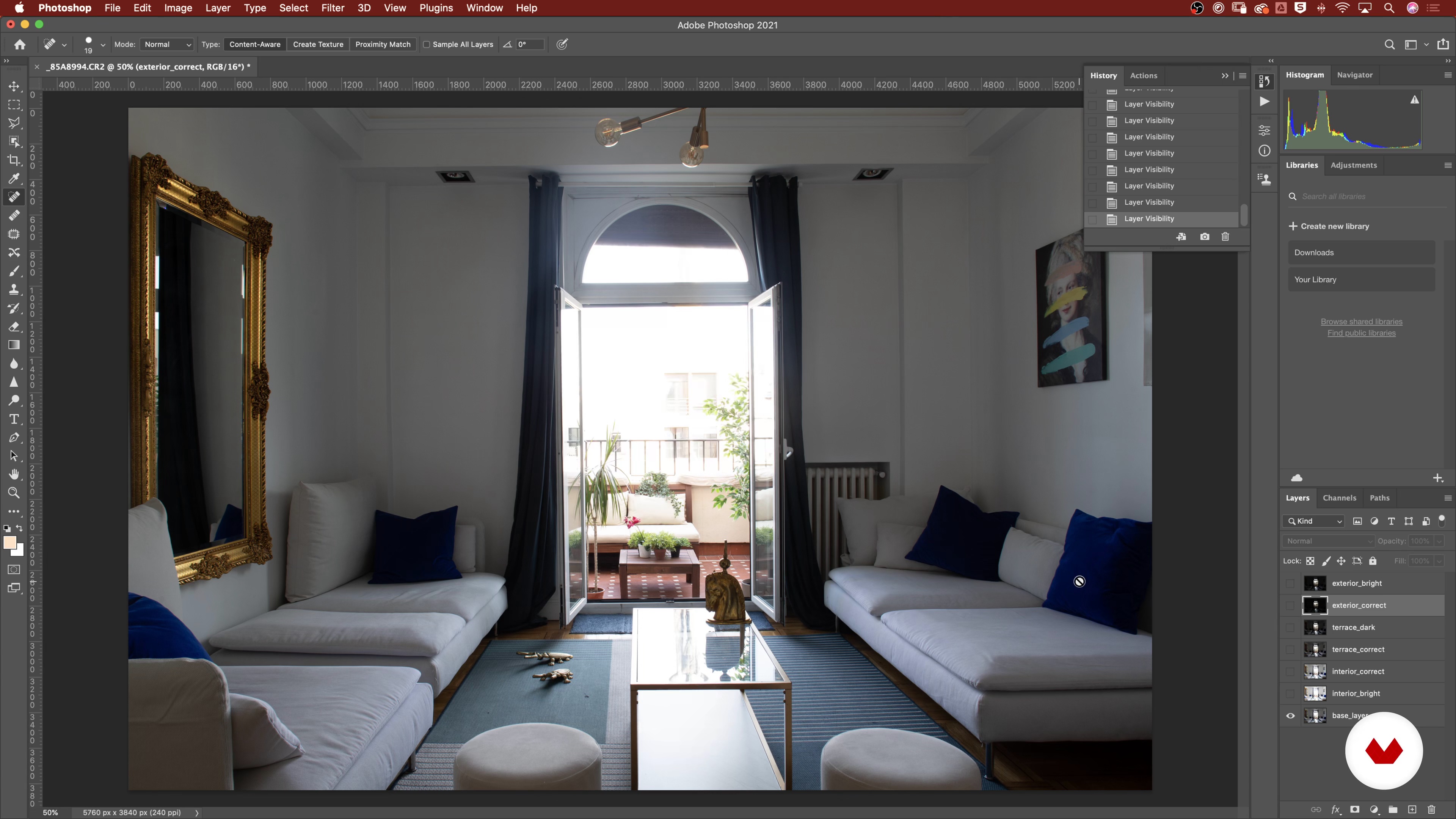Select the Brush tool
This screenshot has width=1456, height=819.
pos(14,271)
